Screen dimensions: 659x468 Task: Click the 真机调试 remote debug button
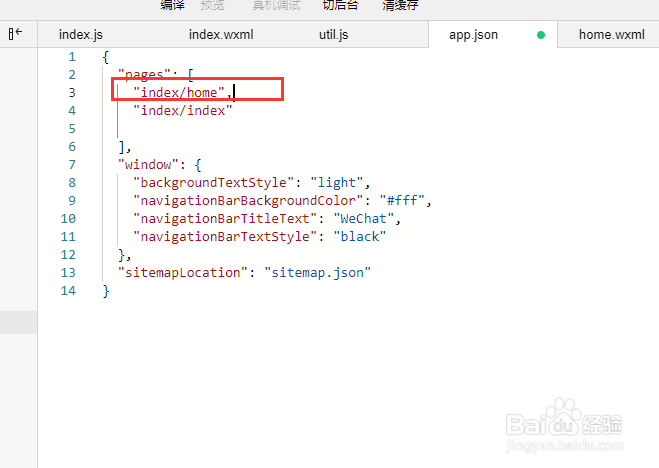tap(277, 5)
